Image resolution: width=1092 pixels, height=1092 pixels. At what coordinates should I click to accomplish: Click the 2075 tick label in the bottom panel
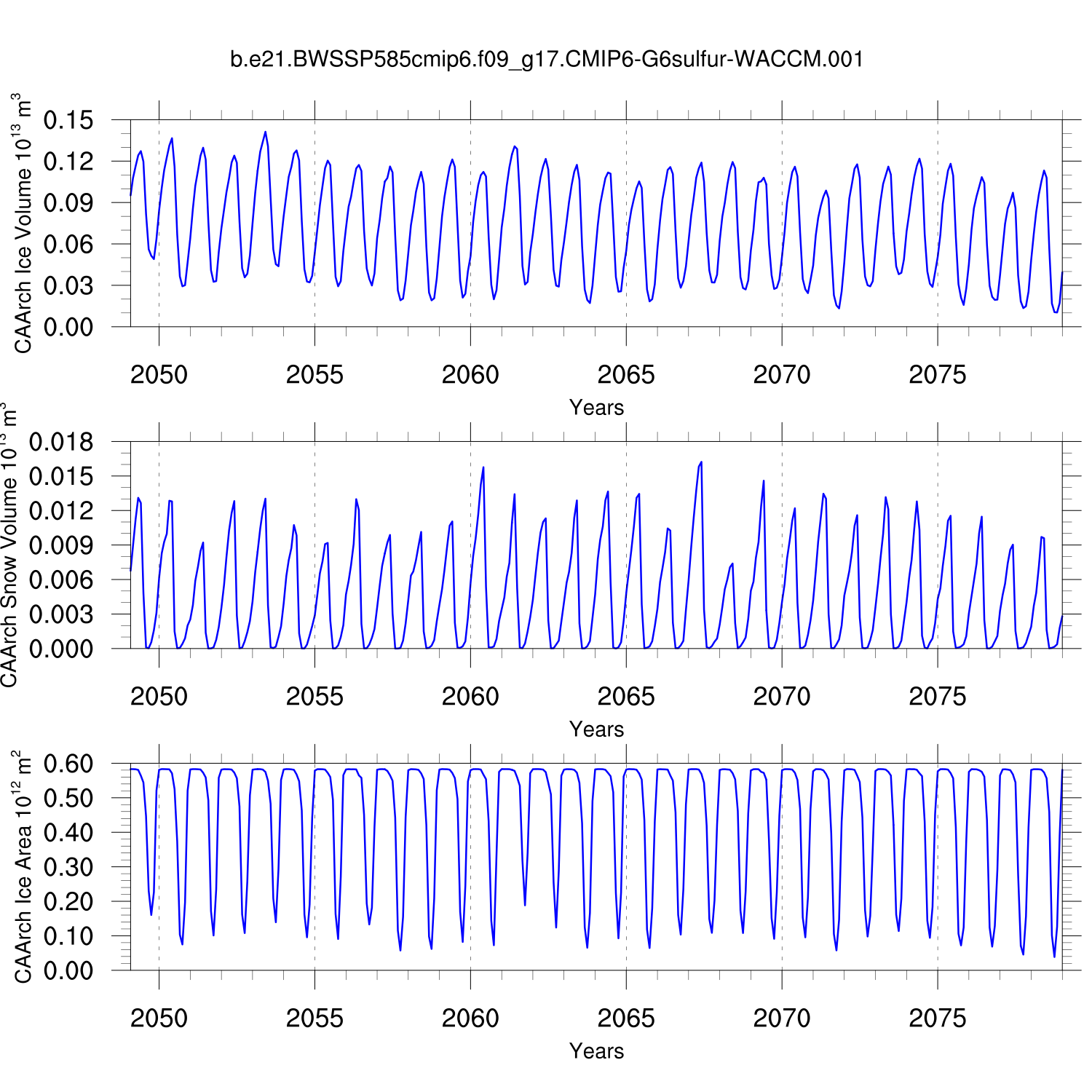coord(937,1018)
